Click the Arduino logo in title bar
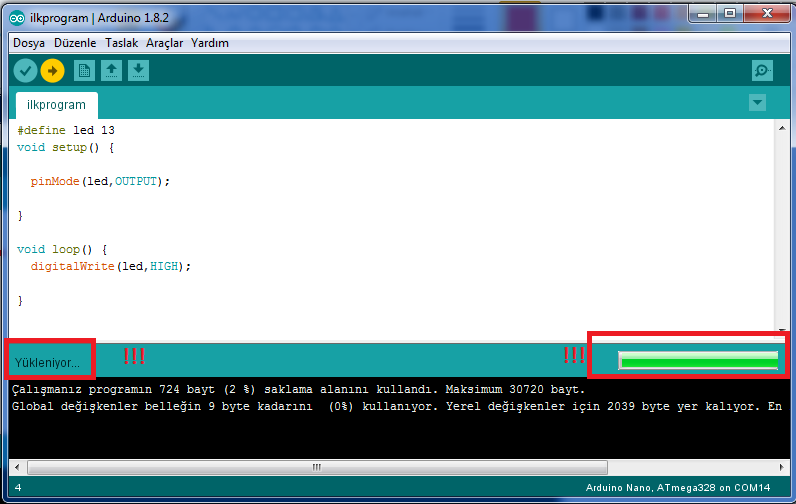Screen dimensions: 796x504 click(17, 18)
